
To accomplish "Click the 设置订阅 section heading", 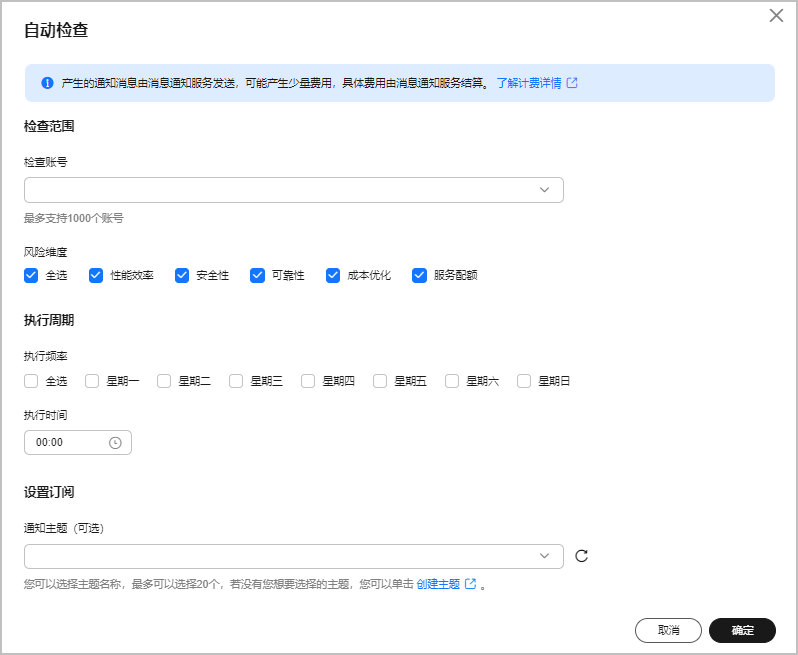I will (49, 492).
